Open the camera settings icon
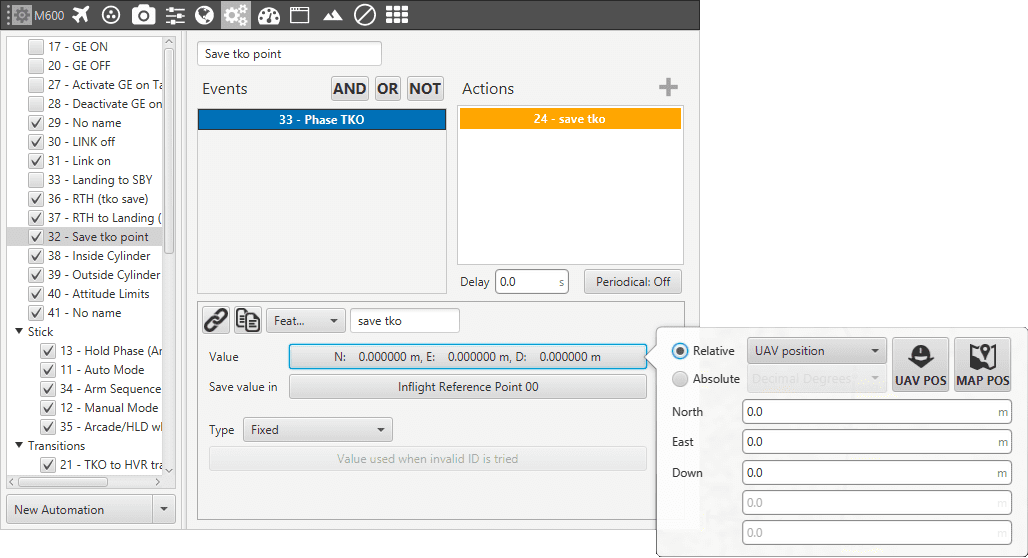 143,14
